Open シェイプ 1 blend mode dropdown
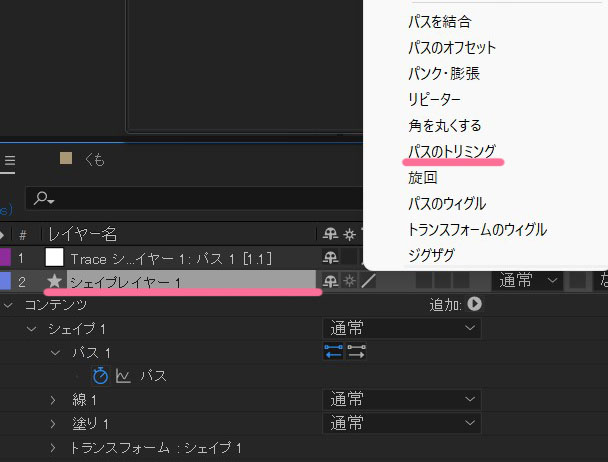Screen dimensions: 608x462 tap(402, 328)
